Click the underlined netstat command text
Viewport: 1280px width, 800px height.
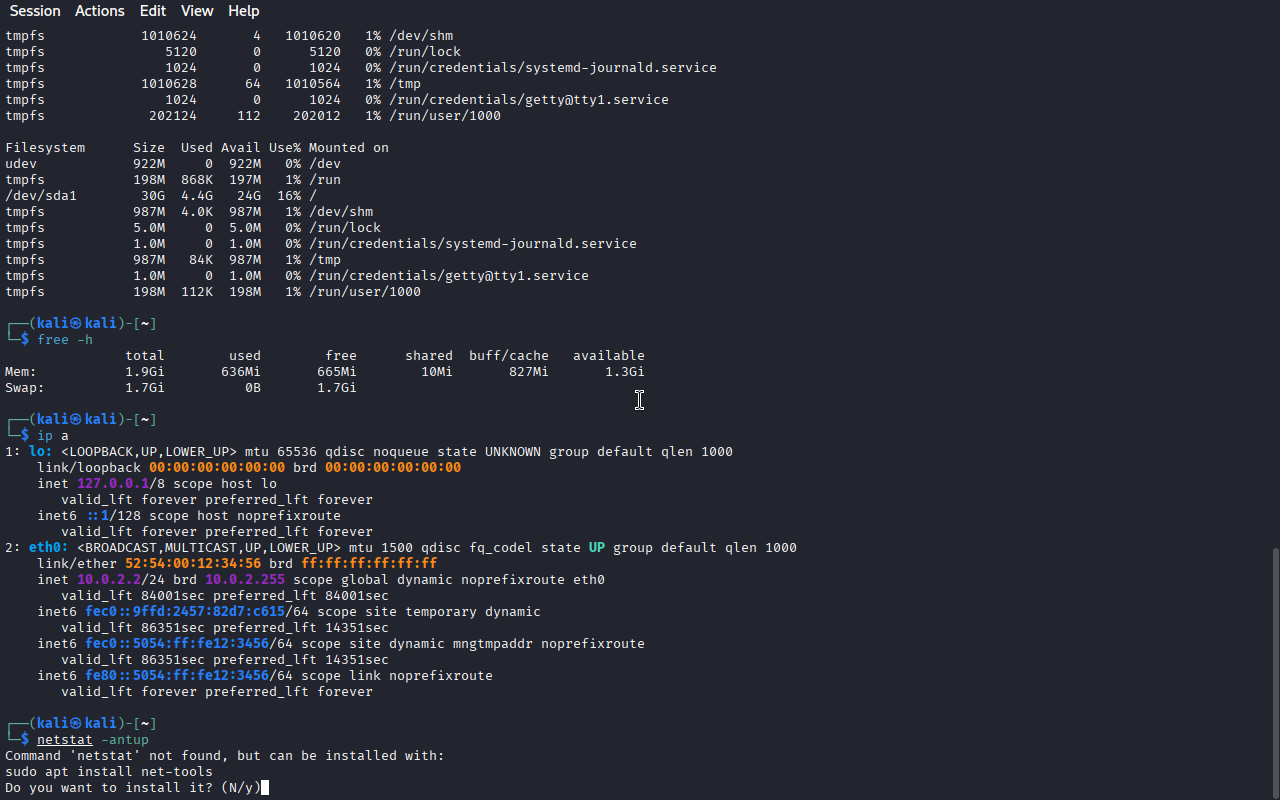64,740
